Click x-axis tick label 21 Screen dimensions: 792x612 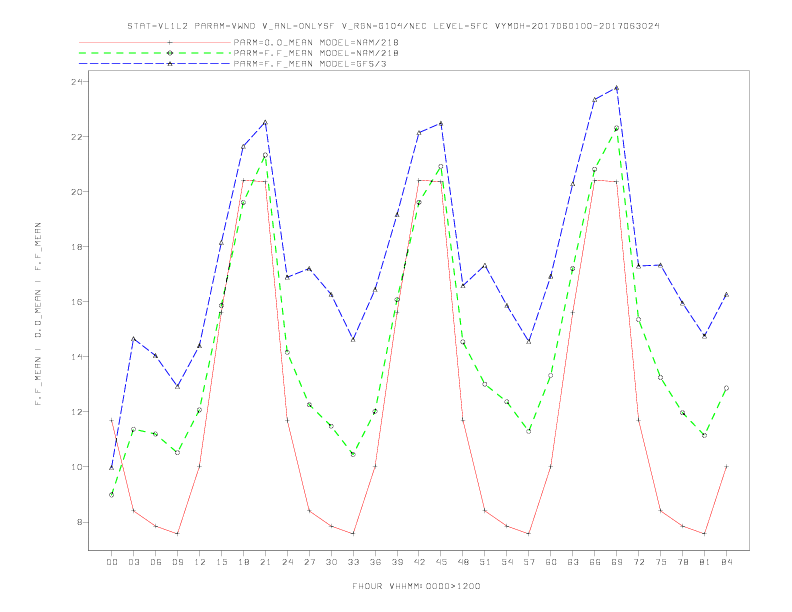pyautogui.click(x=265, y=562)
